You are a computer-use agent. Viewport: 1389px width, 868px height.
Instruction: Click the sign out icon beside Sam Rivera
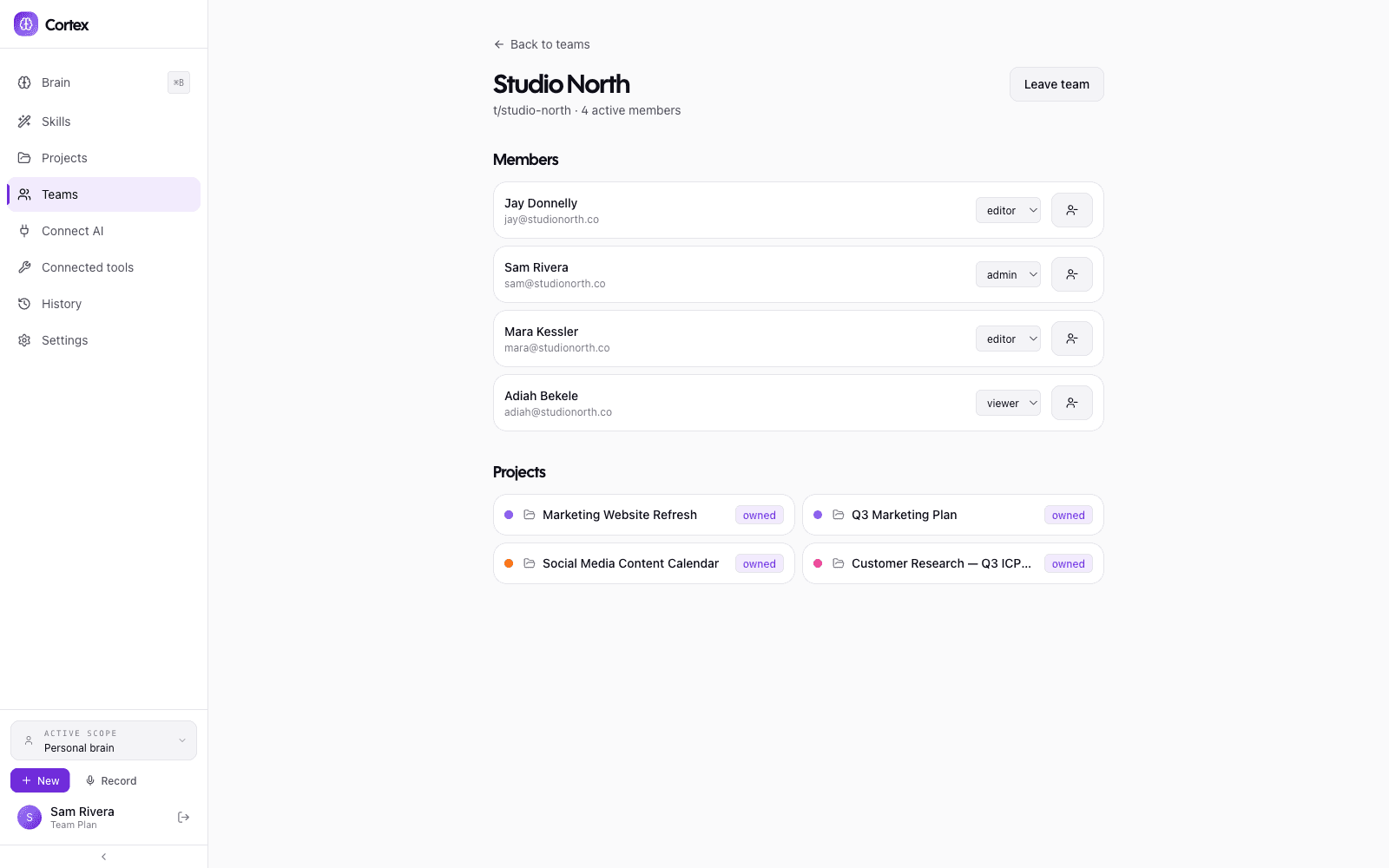click(183, 817)
